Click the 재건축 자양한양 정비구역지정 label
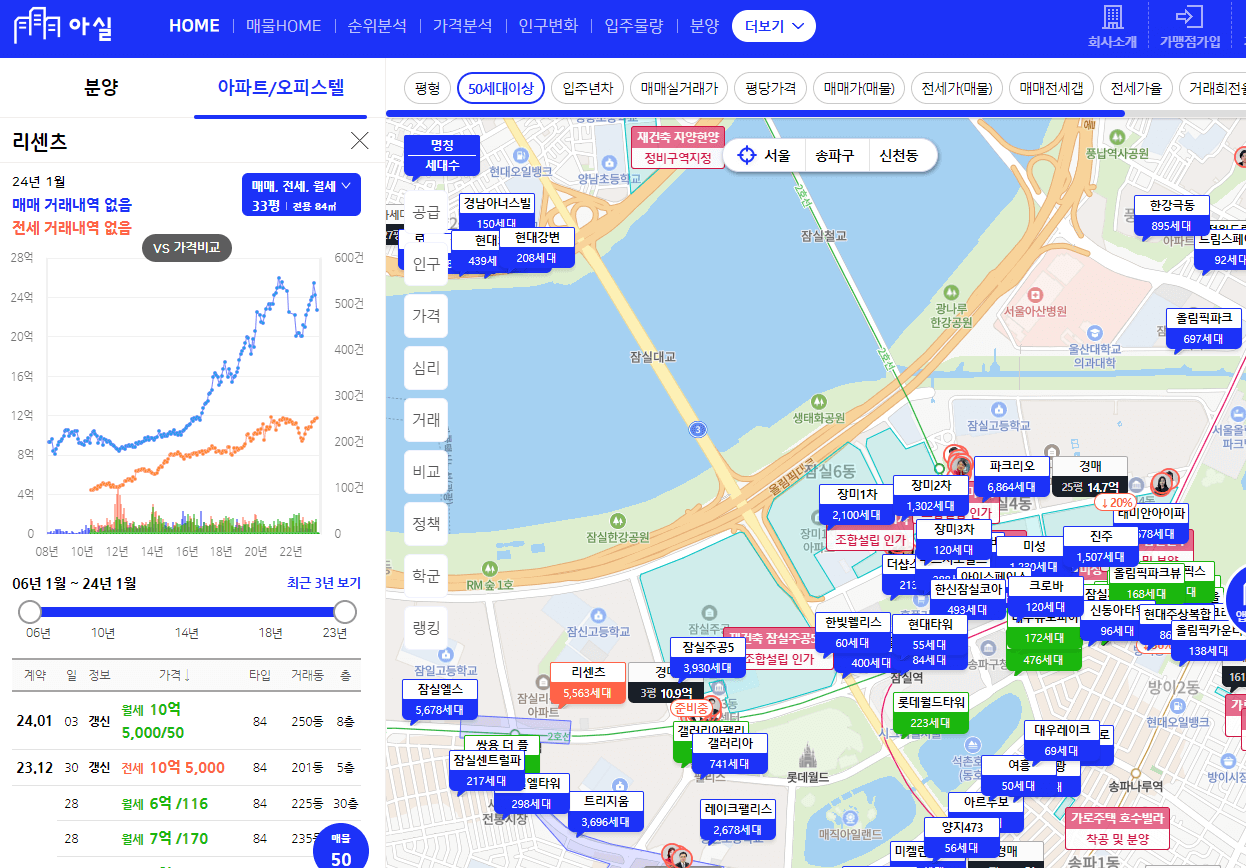Image resolution: width=1246 pixels, height=868 pixels. pyautogui.click(x=677, y=148)
